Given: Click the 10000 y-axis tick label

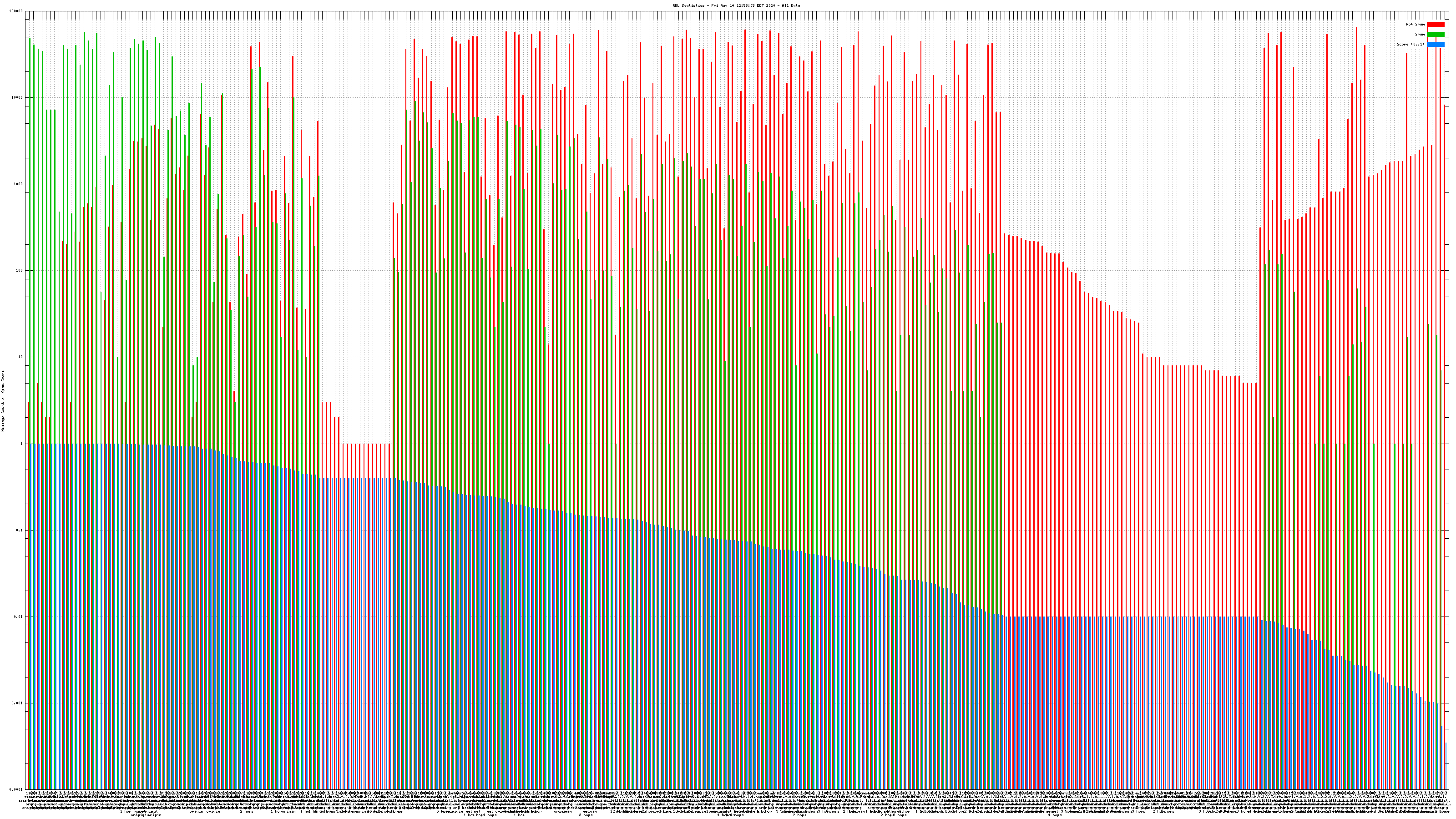Looking at the screenshot, I should click(18, 98).
